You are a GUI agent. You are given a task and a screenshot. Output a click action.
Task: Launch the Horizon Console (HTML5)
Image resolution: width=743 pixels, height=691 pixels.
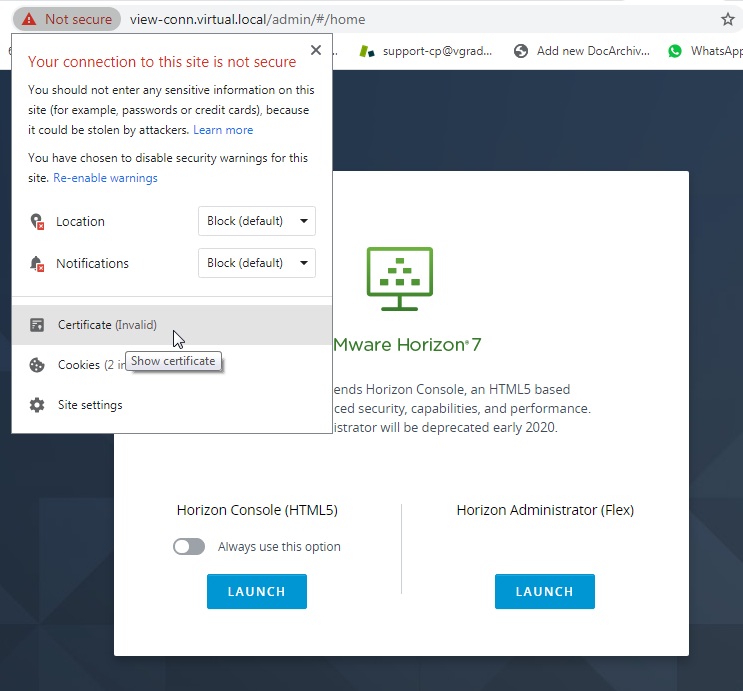point(257,591)
